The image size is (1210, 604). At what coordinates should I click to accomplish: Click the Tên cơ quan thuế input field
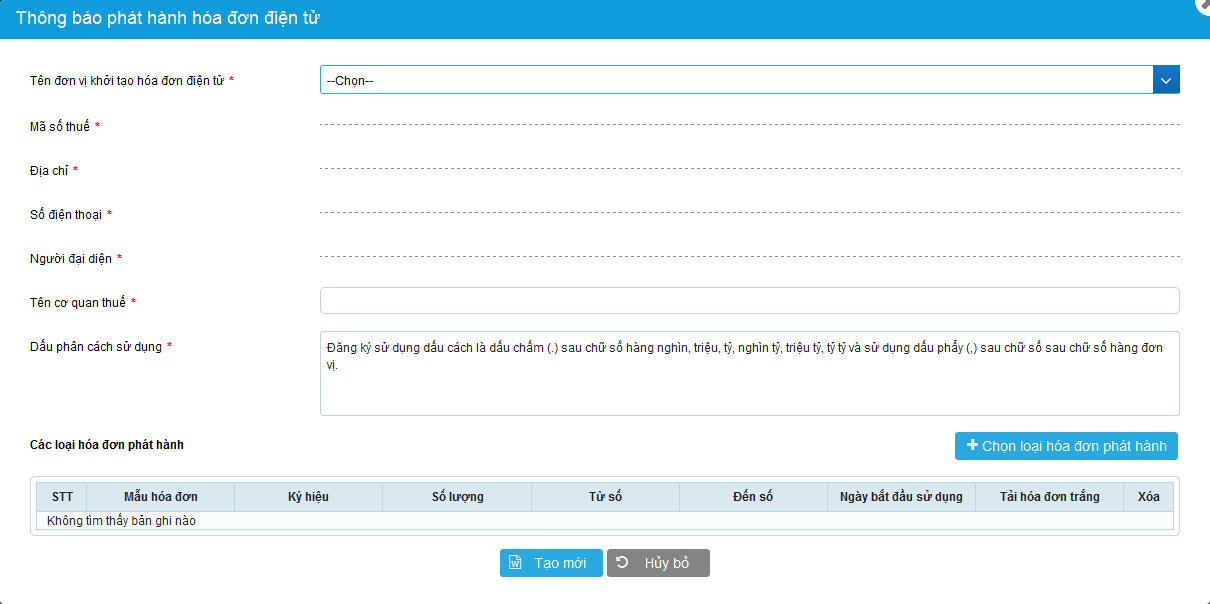[749, 301]
